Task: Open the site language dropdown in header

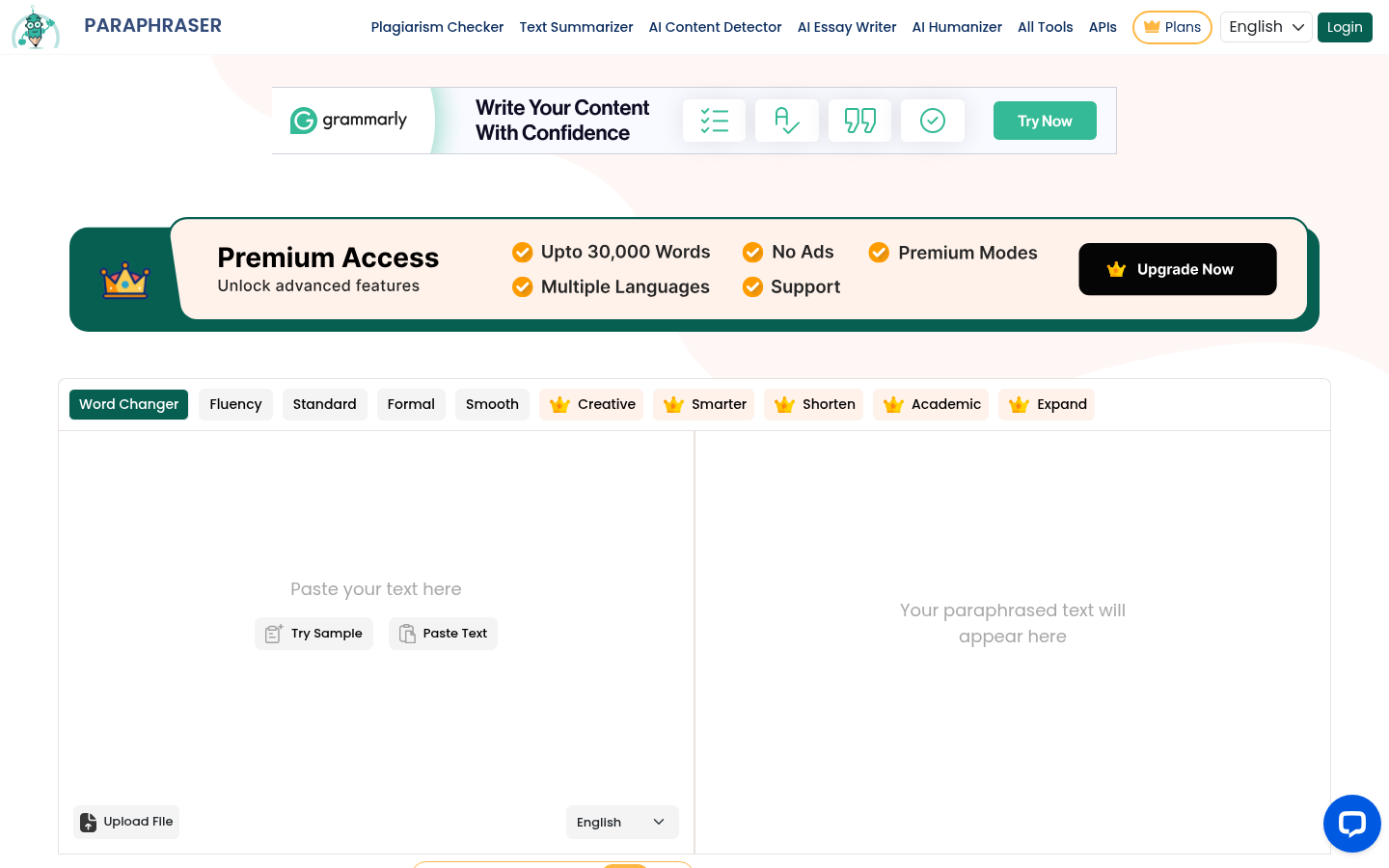Action: tap(1266, 27)
